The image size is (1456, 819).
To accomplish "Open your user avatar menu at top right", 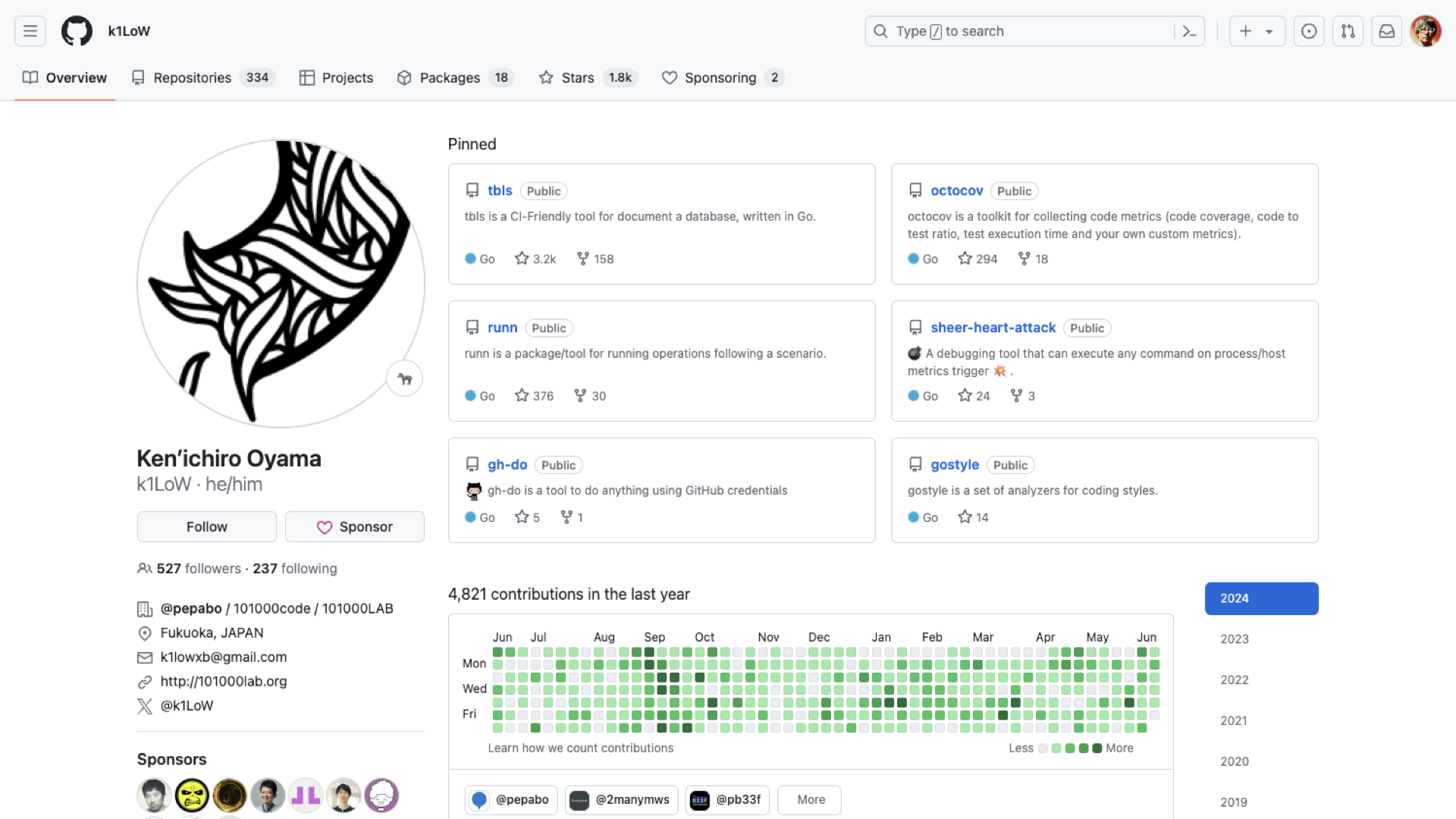I will click(1425, 31).
